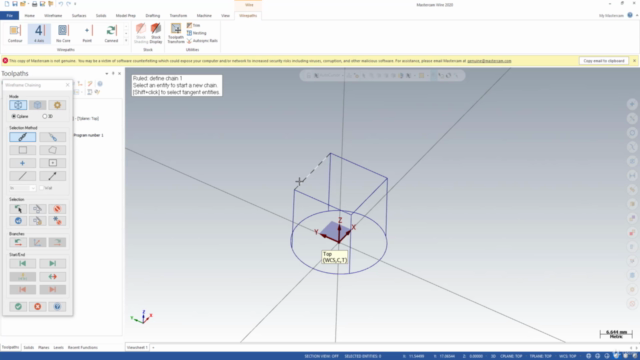Move chain start point back
The height and width of the screenshot is (360, 640).
[x=22, y=264]
